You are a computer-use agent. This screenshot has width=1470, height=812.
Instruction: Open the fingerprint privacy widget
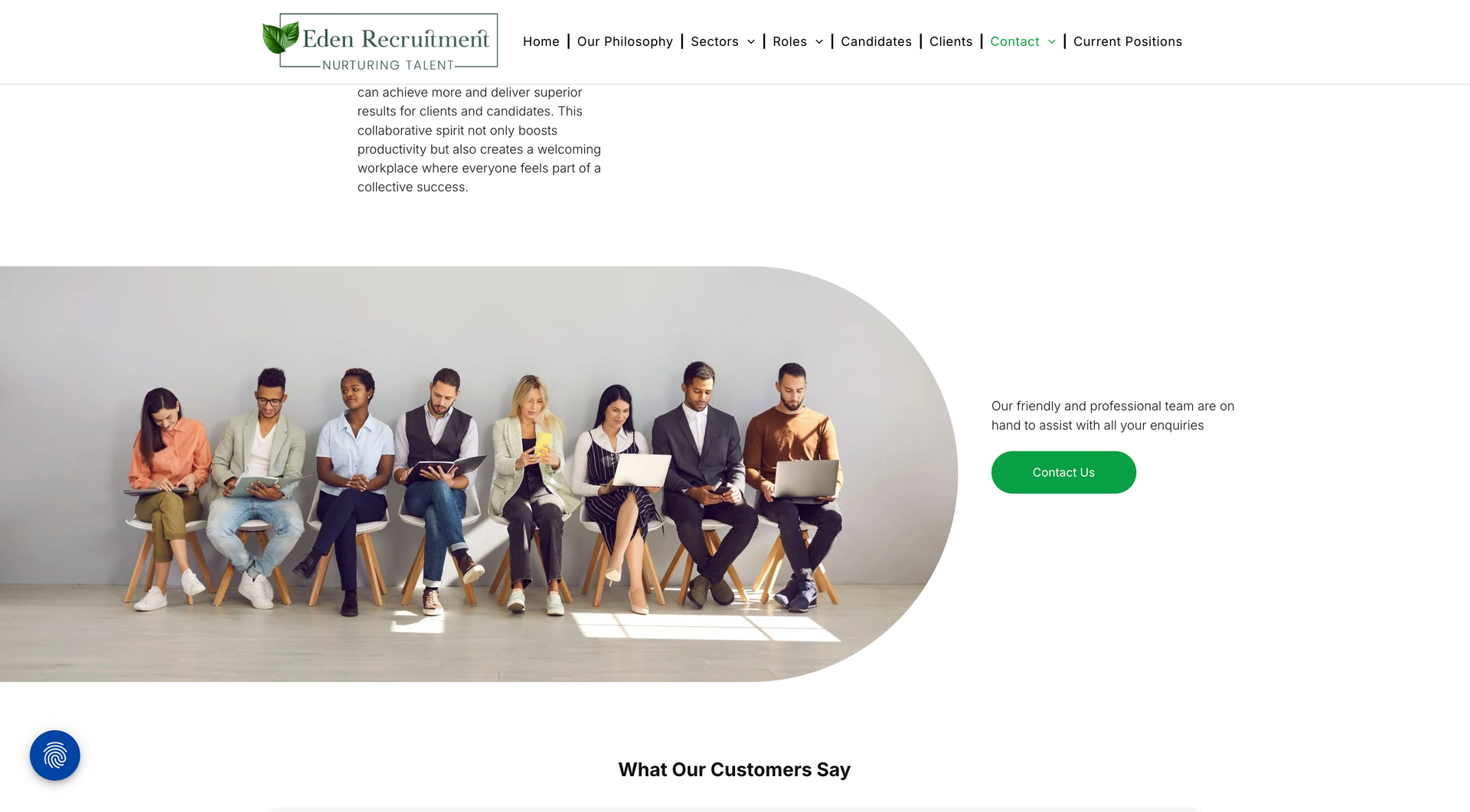(x=55, y=755)
